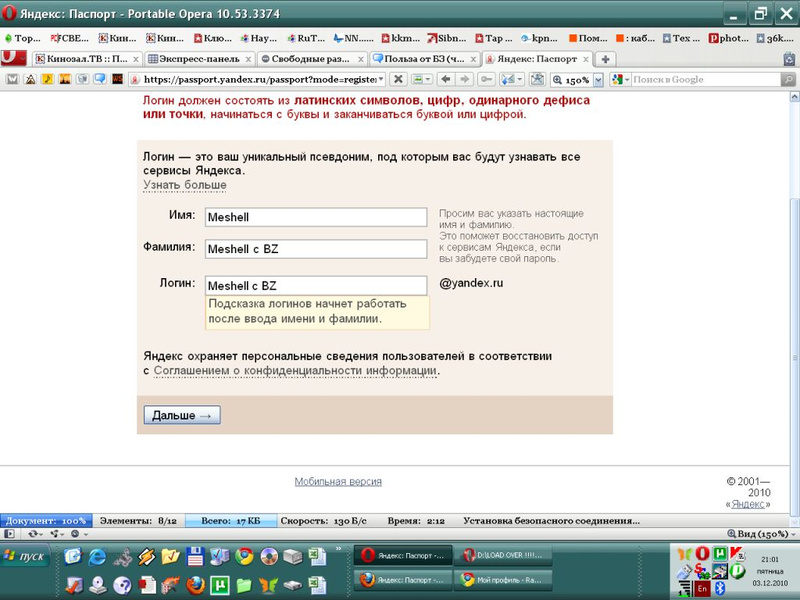Open a new tab with plus button

tap(605, 59)
